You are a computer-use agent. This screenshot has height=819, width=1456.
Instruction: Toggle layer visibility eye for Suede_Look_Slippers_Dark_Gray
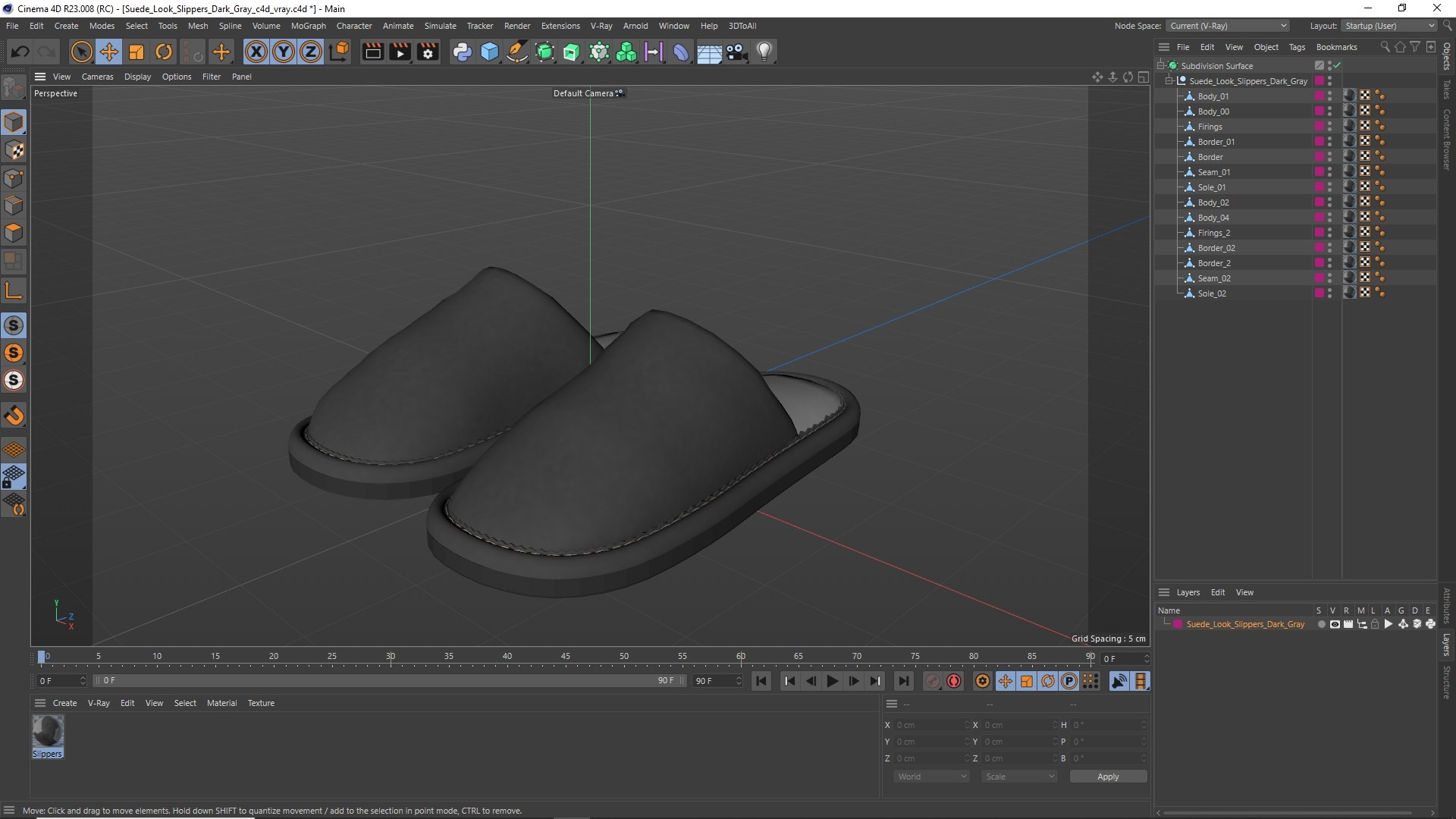1335,624
